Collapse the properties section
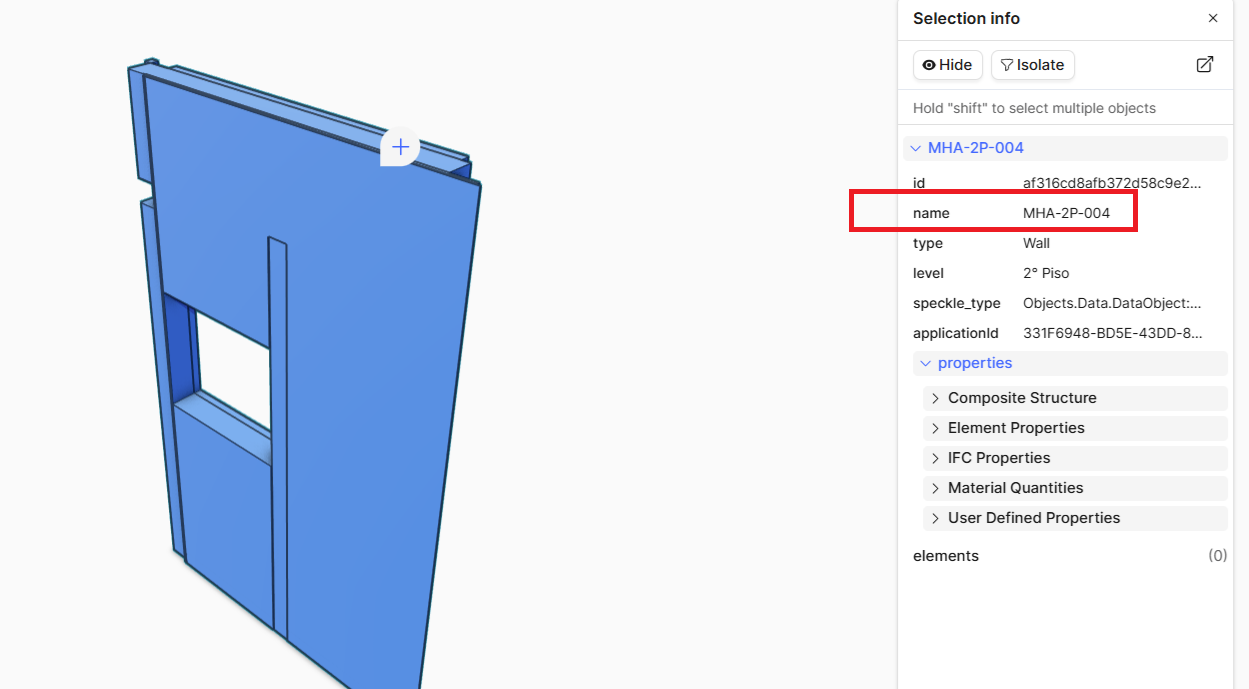The image size is (1249, 689). (1070, 363)
